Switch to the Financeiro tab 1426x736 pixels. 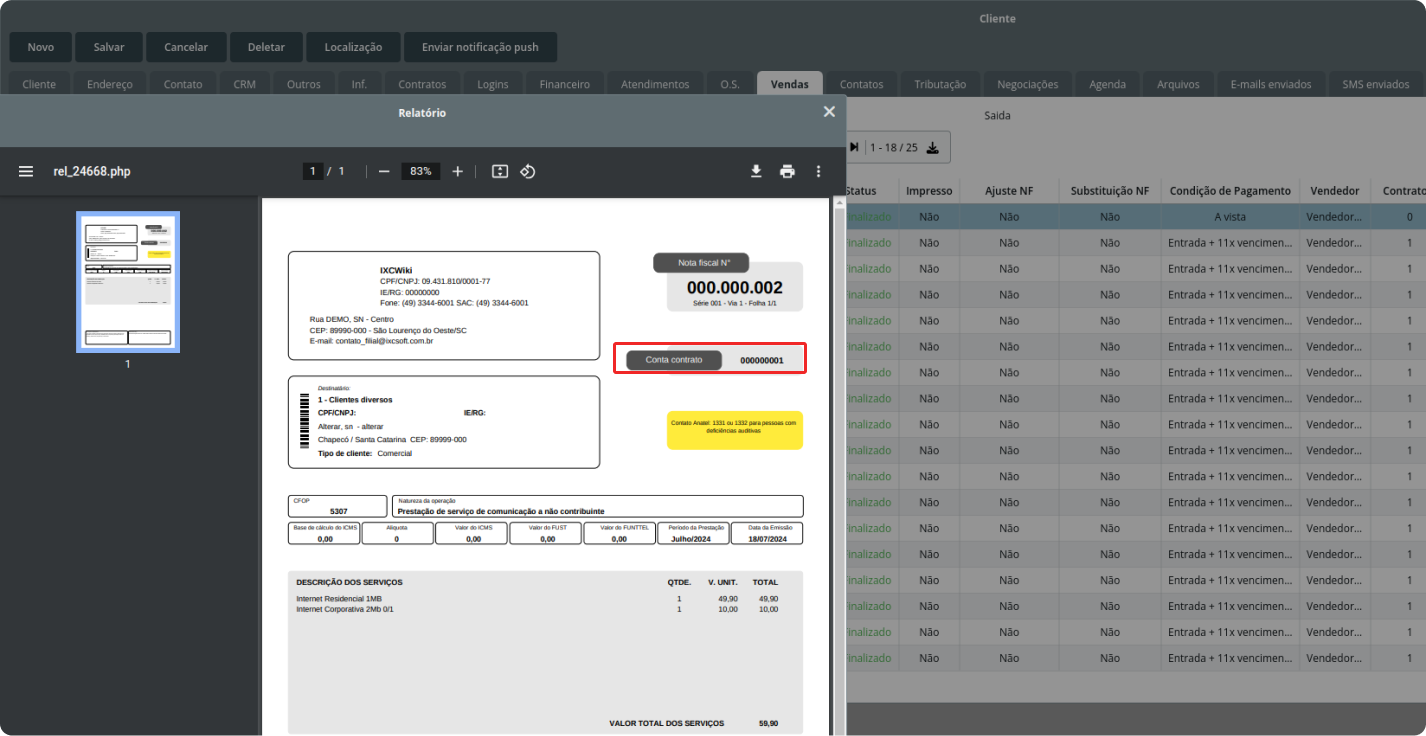[x=564, y=84]
